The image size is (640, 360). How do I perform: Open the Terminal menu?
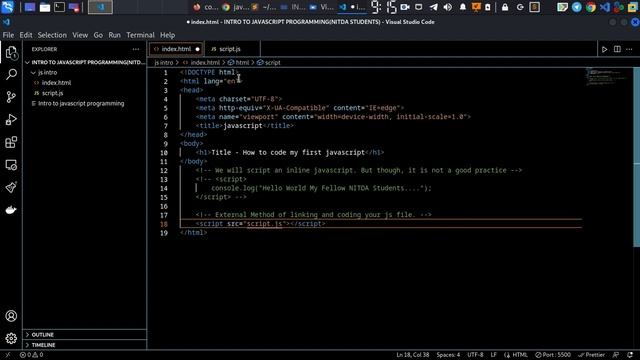[x=140, y=35]
